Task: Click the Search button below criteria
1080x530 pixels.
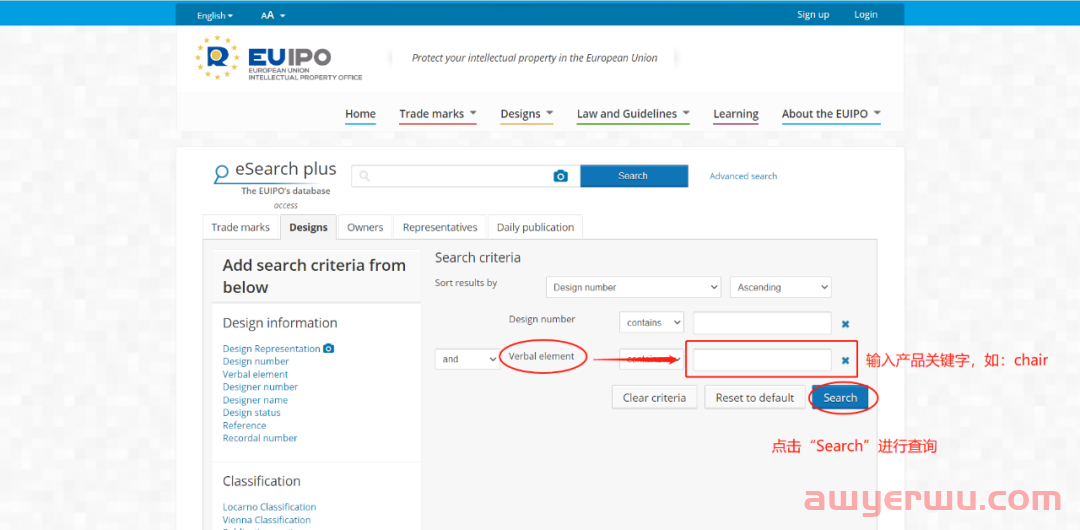Action: click(840, 398)
